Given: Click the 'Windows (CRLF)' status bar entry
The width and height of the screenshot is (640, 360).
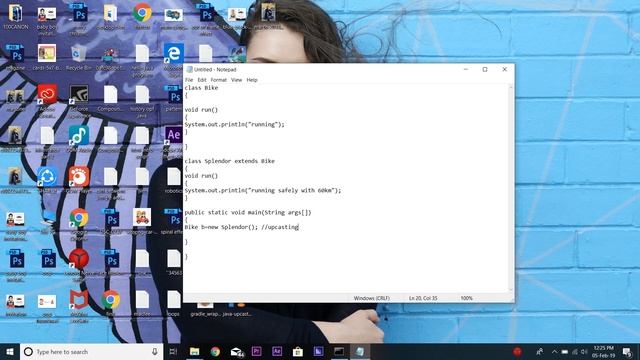Looking at the screenshot, I should point(371,298).
